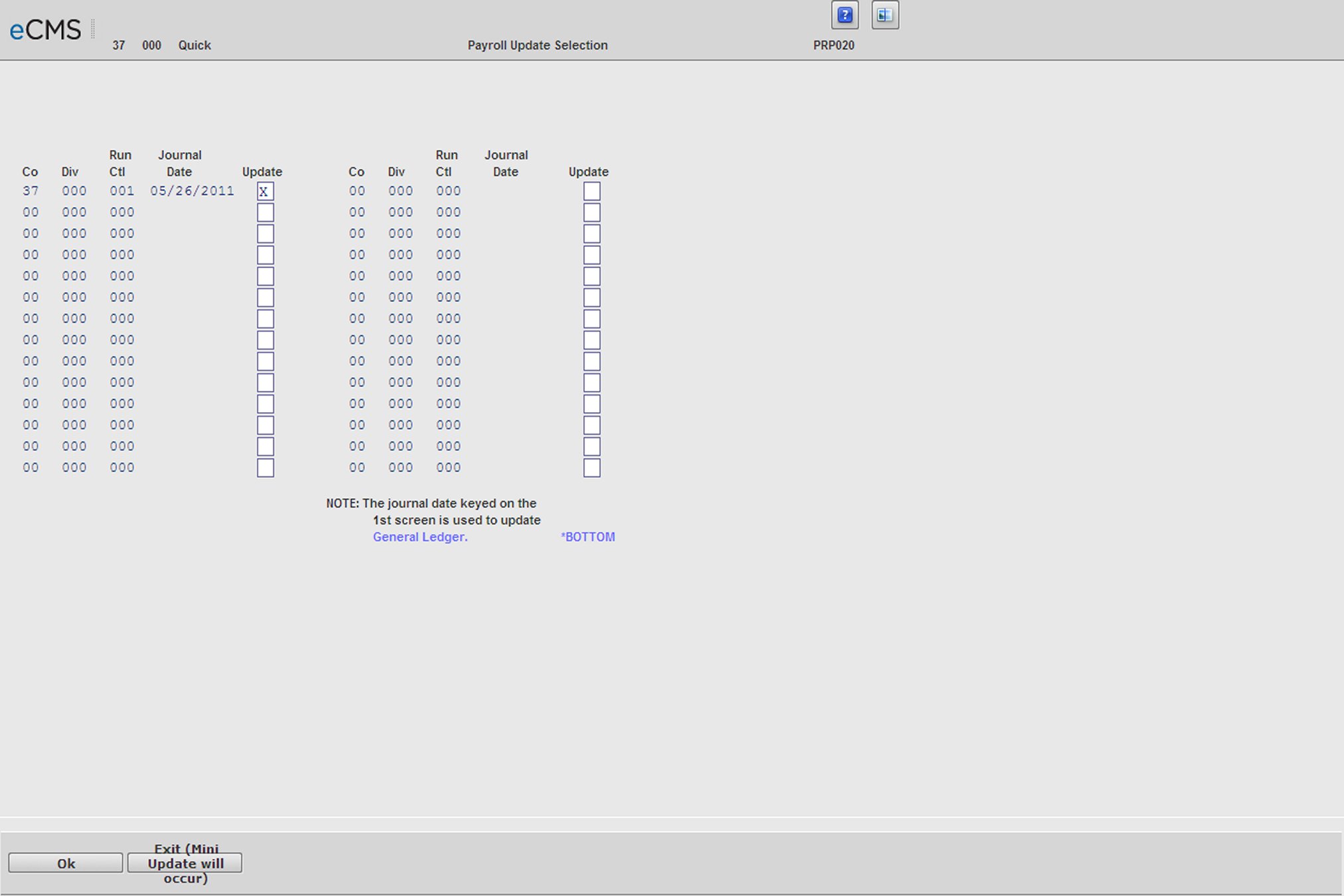Toggle Update checkbox on second left row
This screenshot has height=896, width=1344.
pos(263,212)
